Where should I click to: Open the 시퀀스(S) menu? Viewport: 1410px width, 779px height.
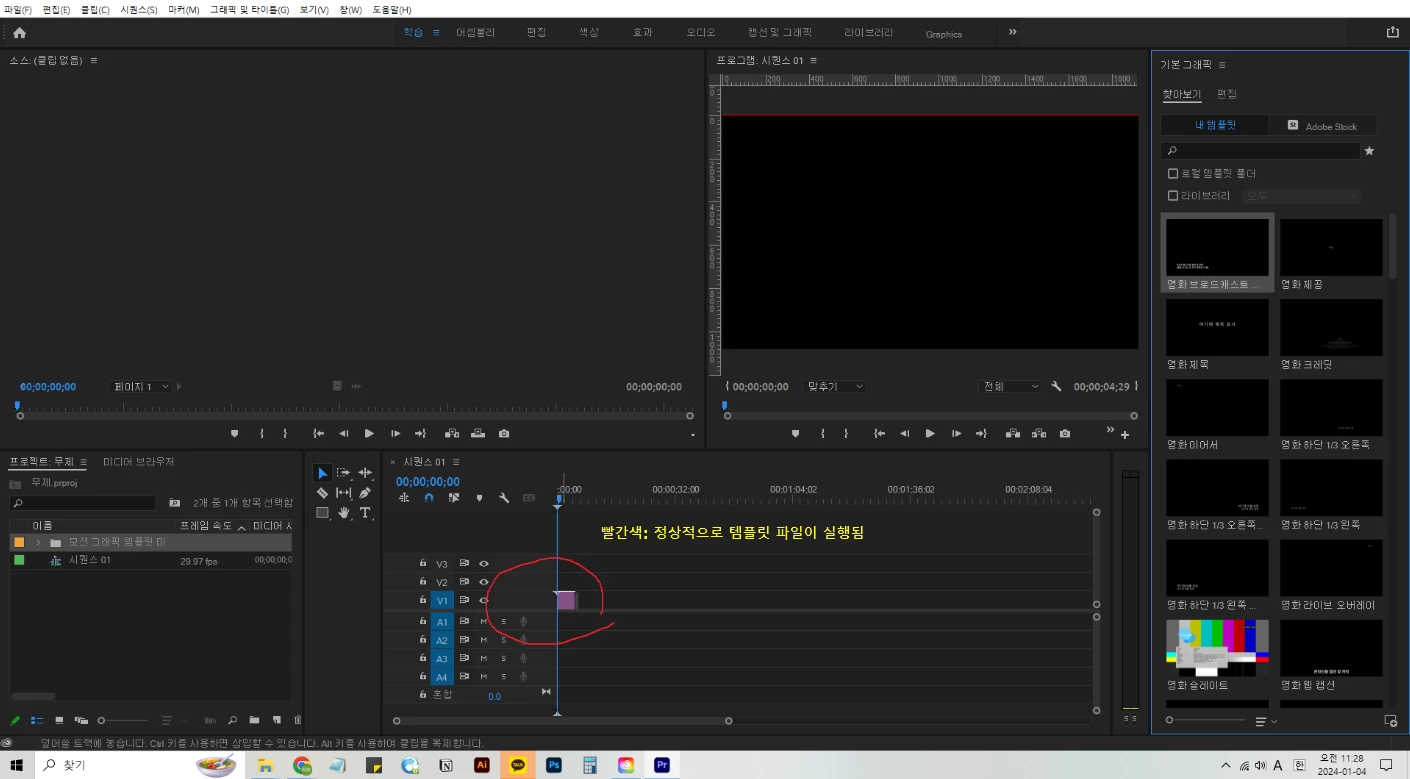(x=138, y=9)
